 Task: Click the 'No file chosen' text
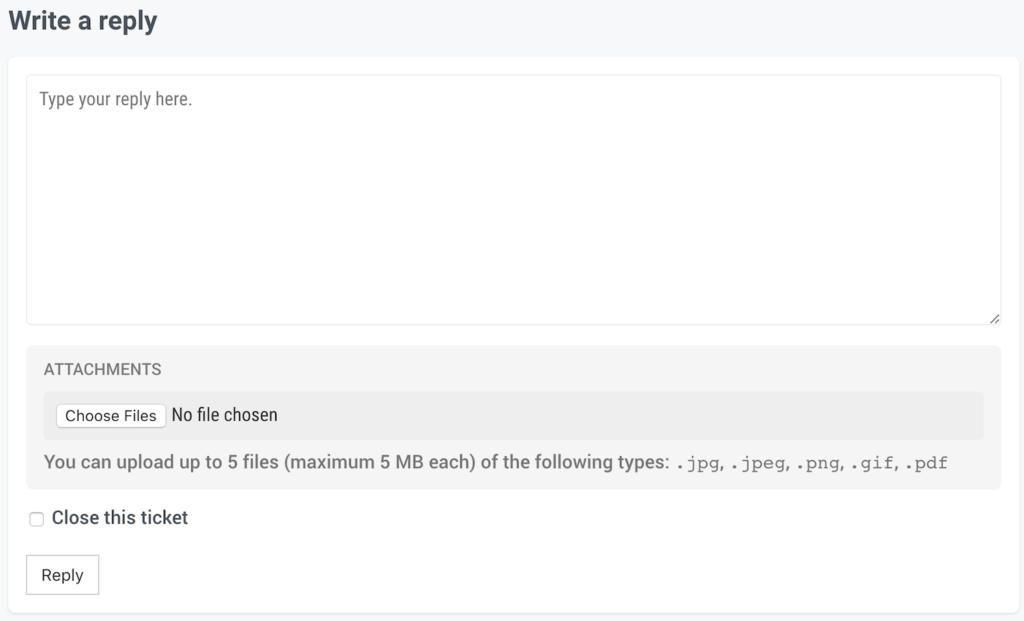point(225,415)
